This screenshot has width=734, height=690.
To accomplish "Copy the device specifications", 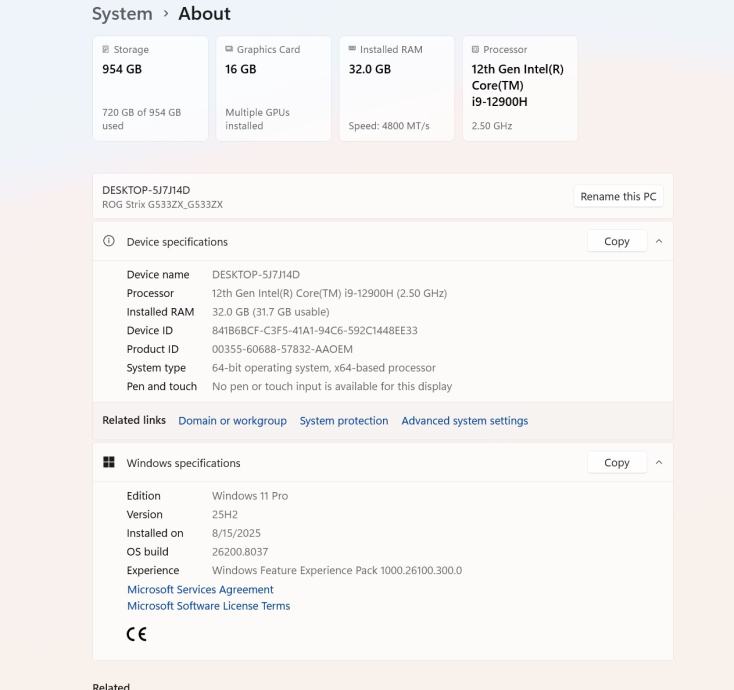I will tap(617, 241).
